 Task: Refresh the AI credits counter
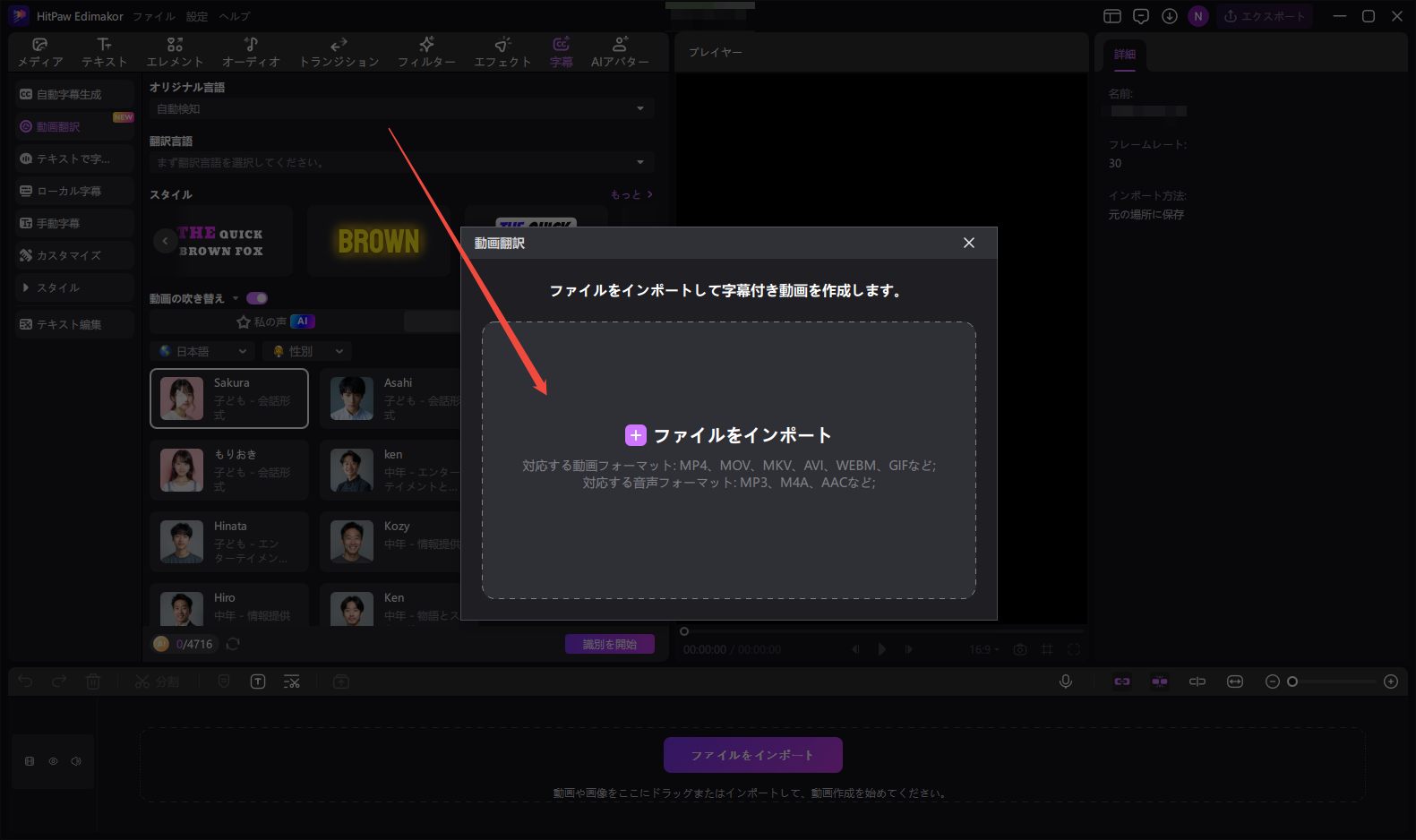click(x=233, y=644)
